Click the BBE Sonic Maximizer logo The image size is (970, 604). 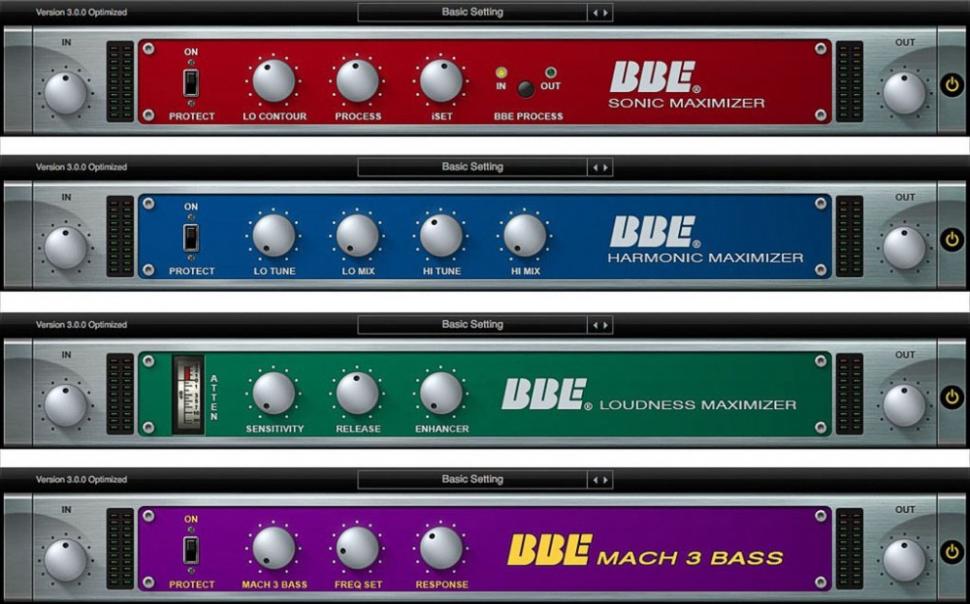(685, 85)
